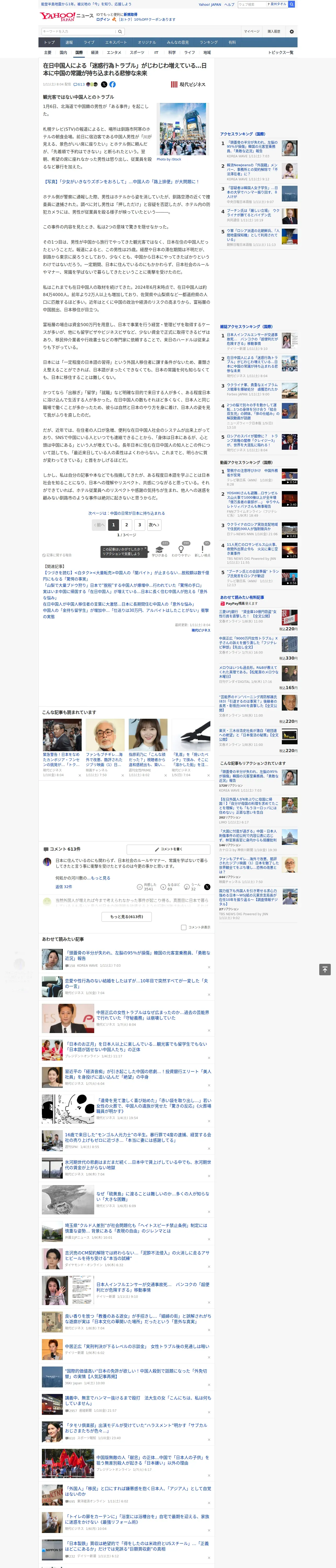Open the トップ tab
Viewport: 336px width, 1568px height.
49,43
